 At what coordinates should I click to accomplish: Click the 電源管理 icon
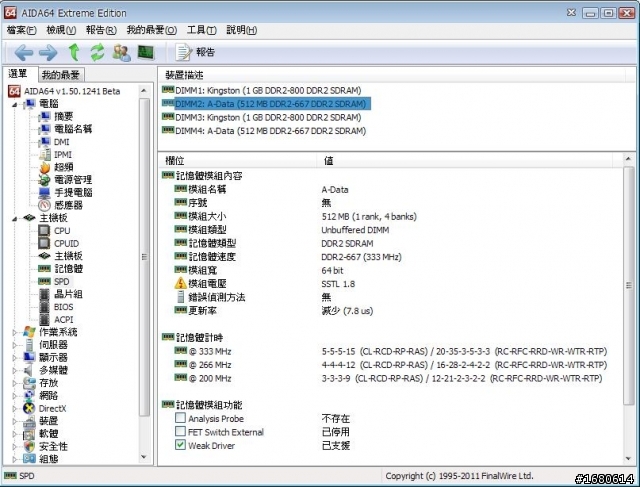point(44,180)
